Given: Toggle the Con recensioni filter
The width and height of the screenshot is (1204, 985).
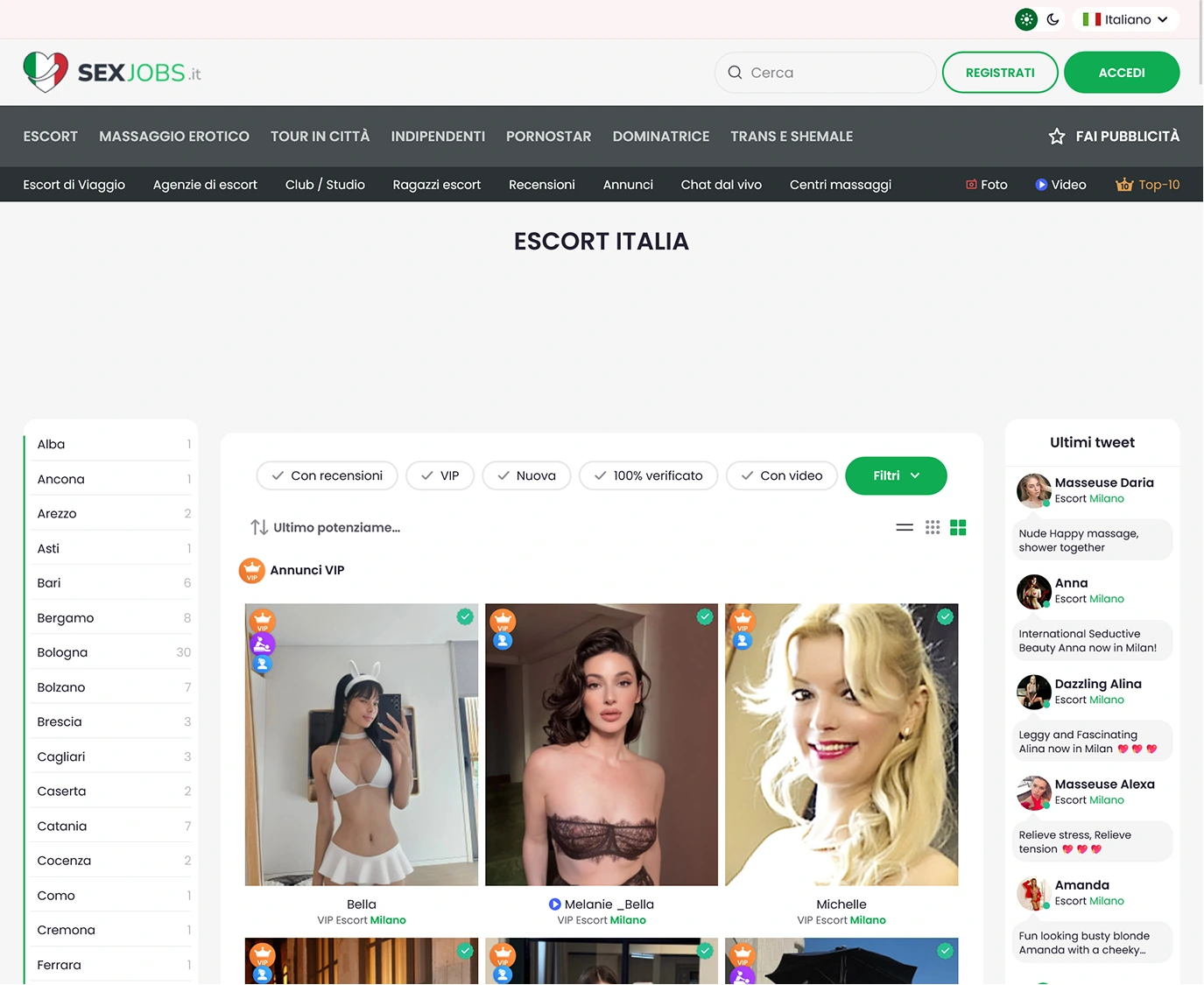Looking at the screenshot, I should coord(327,475).
